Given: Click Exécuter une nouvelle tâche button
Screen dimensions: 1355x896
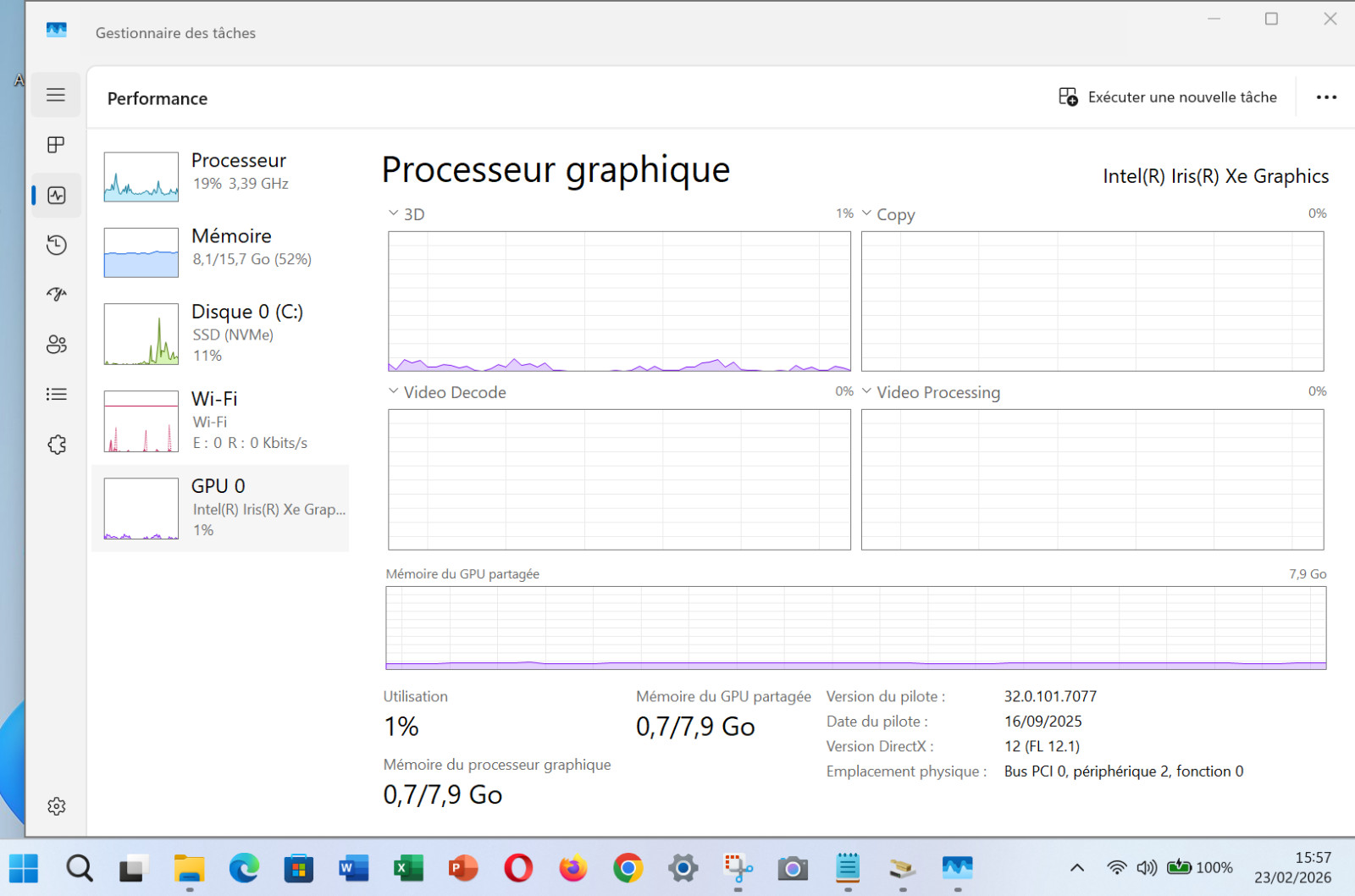Looking at the screenshot, I should [1168, 97].
